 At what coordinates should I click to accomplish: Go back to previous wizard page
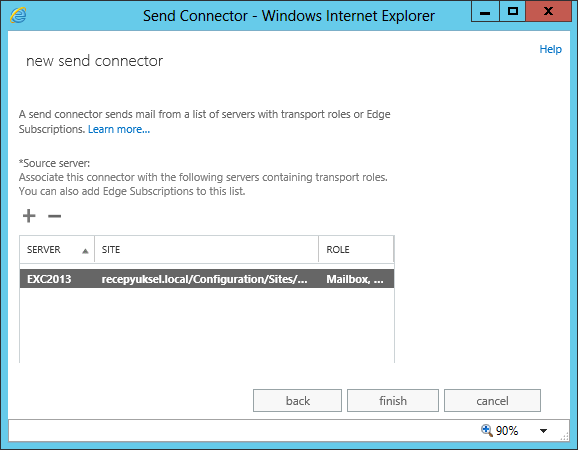[297, 401]
